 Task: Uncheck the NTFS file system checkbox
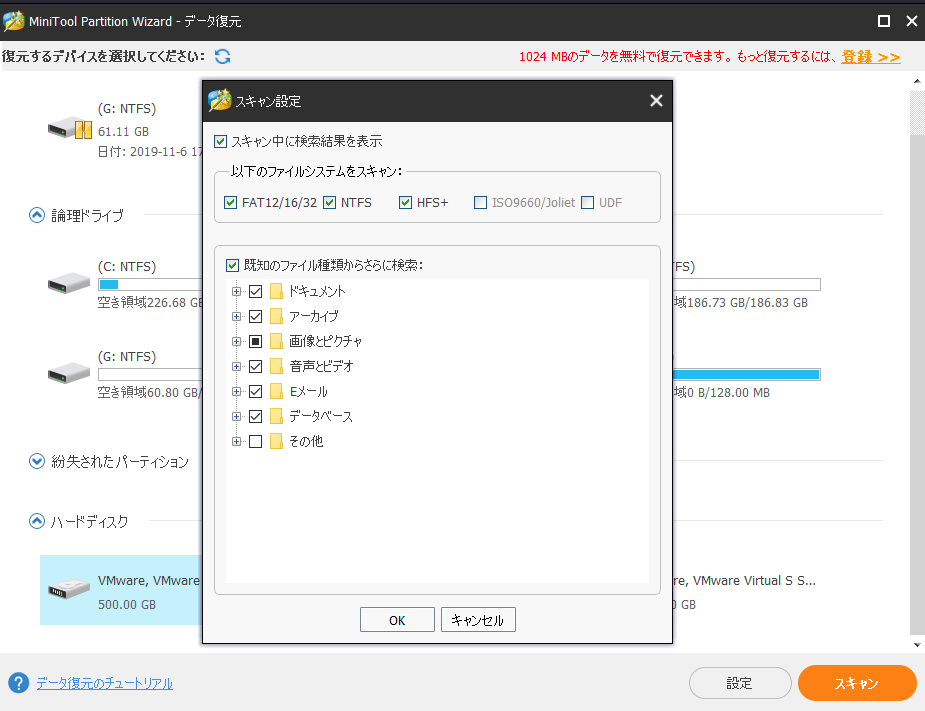[331, 202]
